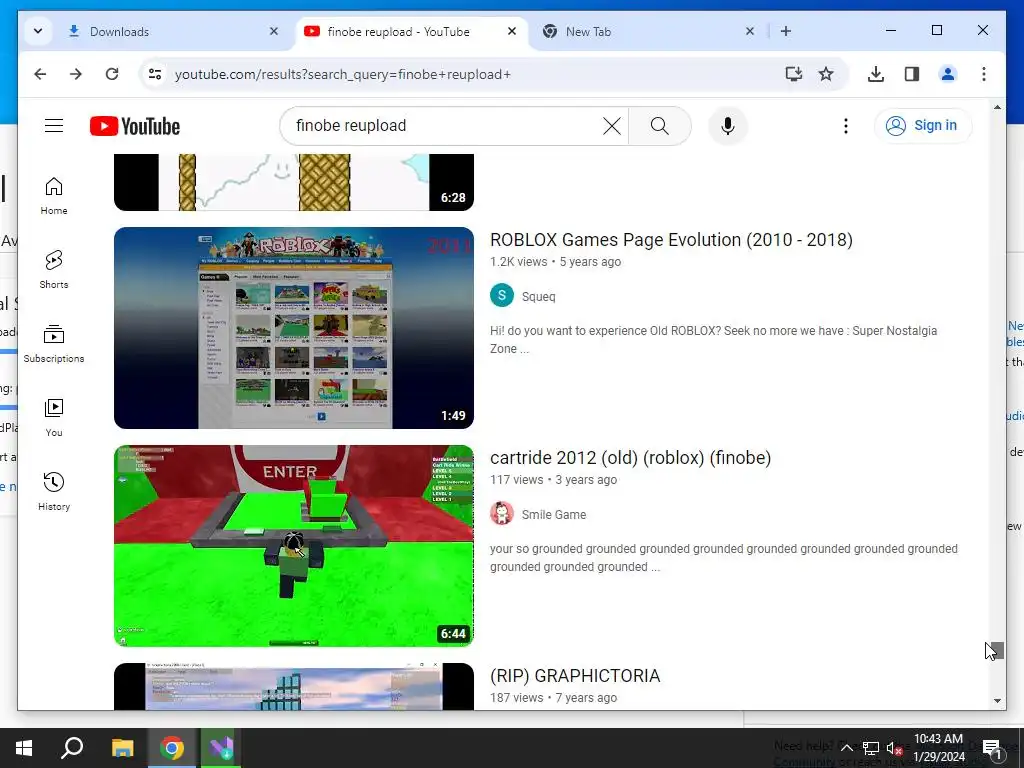Click the page scrollbar up arrow

[x=997, y=107]
